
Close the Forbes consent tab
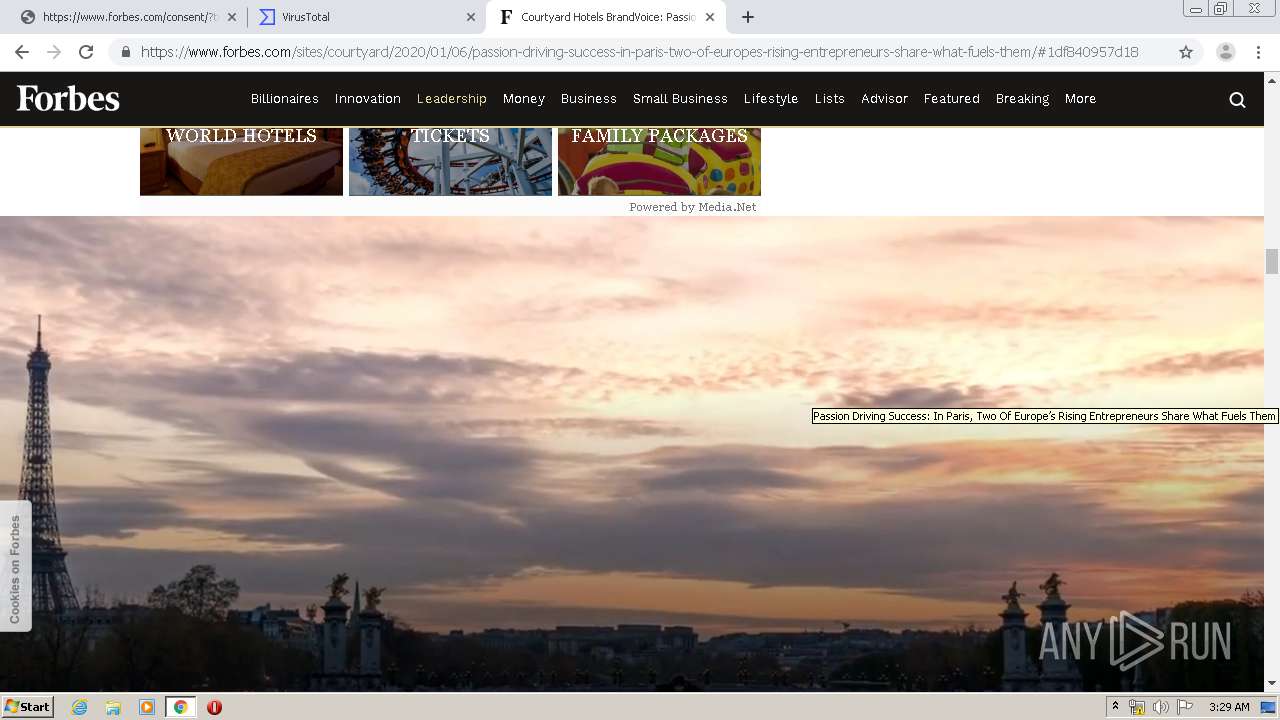(x=231, y=17)
